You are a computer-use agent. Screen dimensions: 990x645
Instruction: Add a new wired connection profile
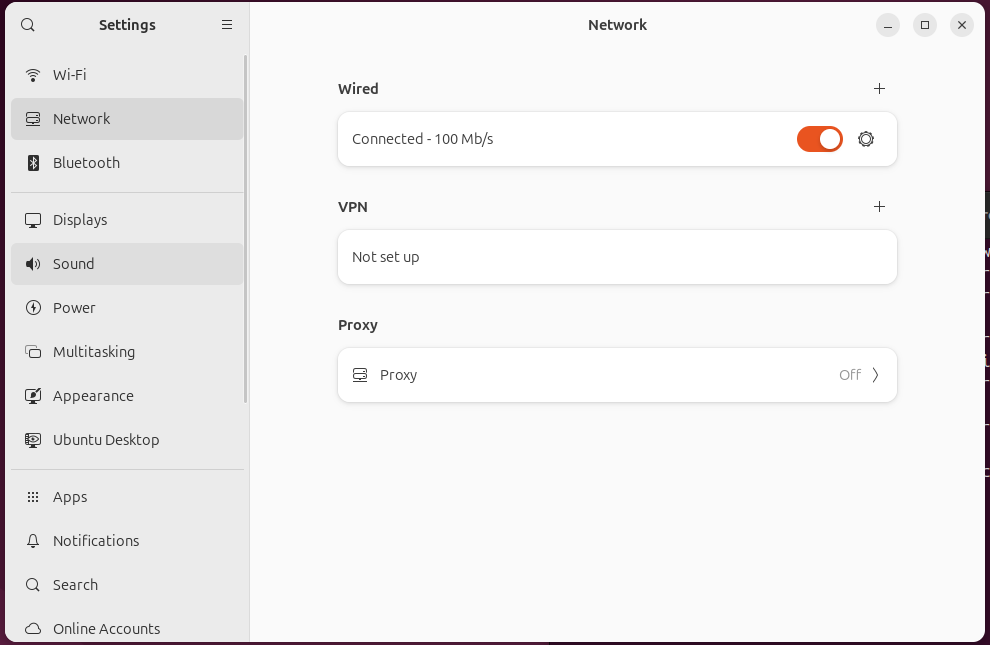point(879,89)
